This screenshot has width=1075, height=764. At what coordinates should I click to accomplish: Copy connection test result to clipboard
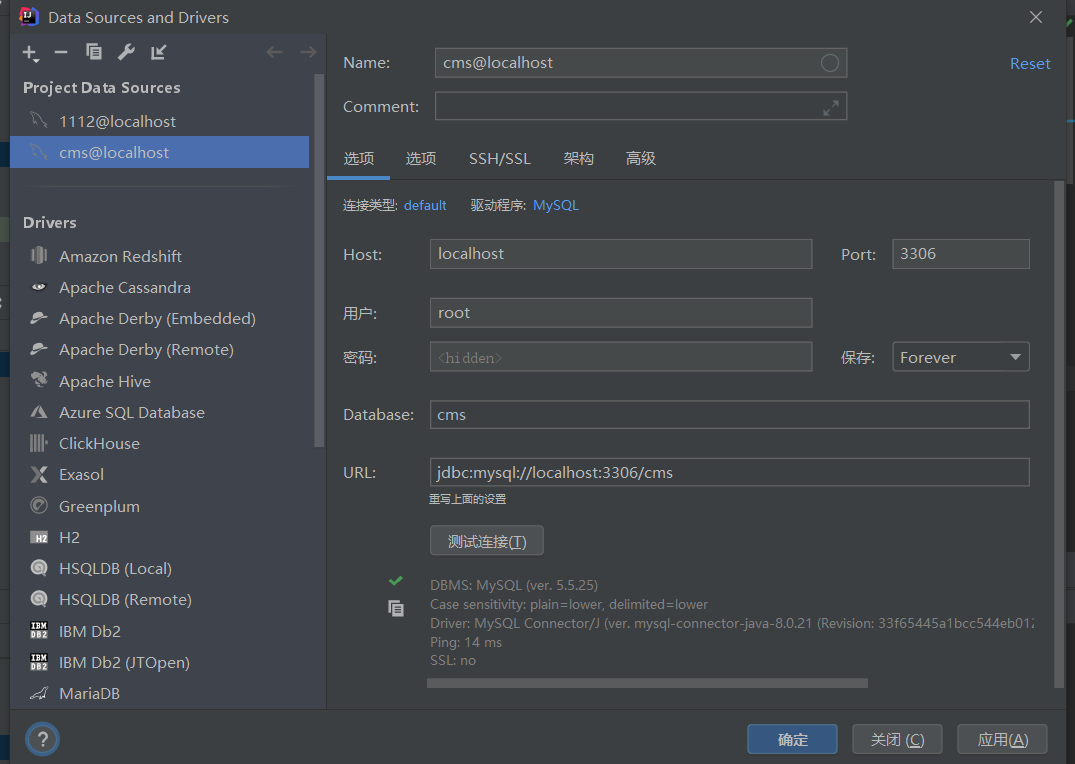pyautogui.click(x=396, y=608)
